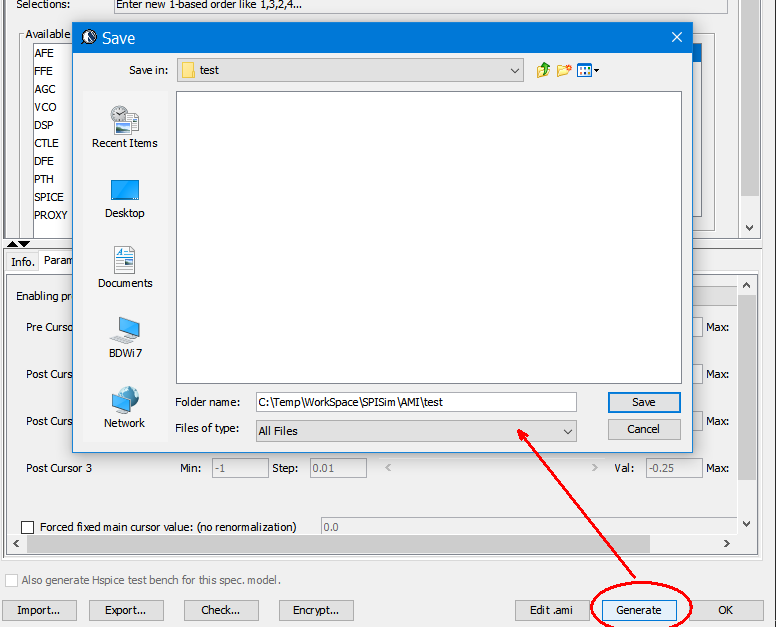Switch to the Info. tab
The image size is (776, 627).
[22, 261]
